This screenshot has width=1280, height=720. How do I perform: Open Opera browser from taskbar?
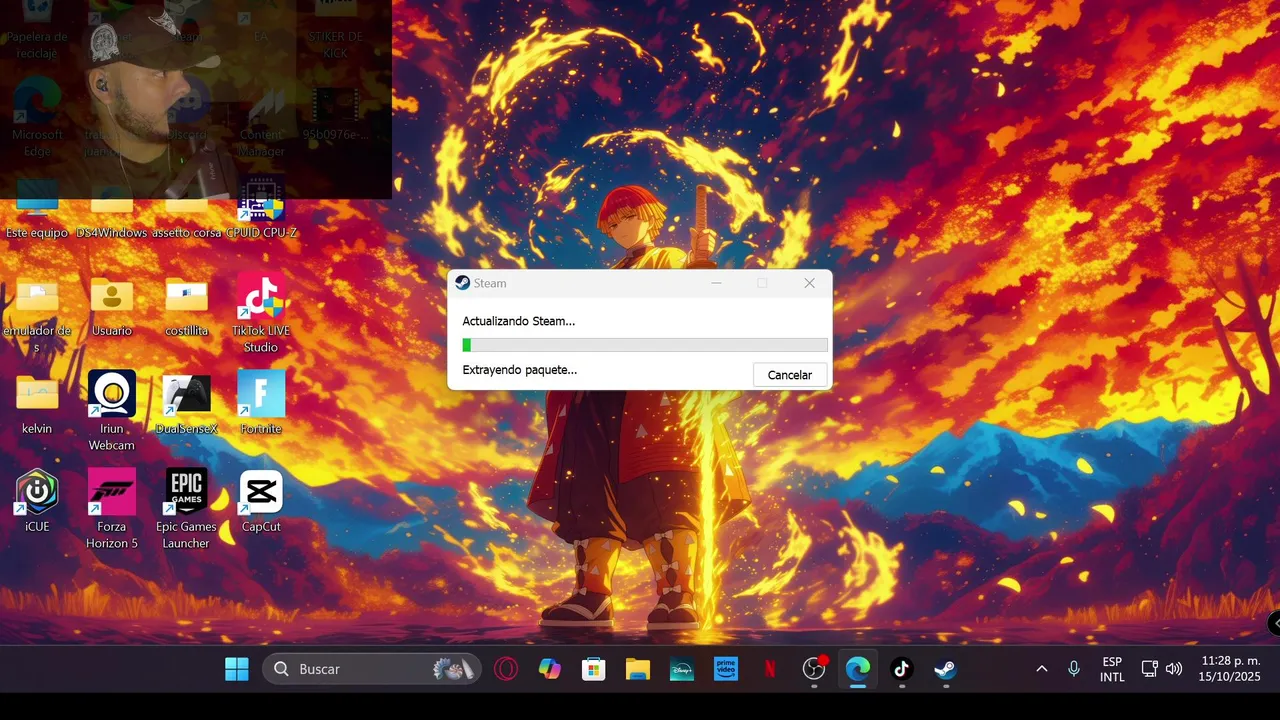pyautogui.click(x=506, y=669)
